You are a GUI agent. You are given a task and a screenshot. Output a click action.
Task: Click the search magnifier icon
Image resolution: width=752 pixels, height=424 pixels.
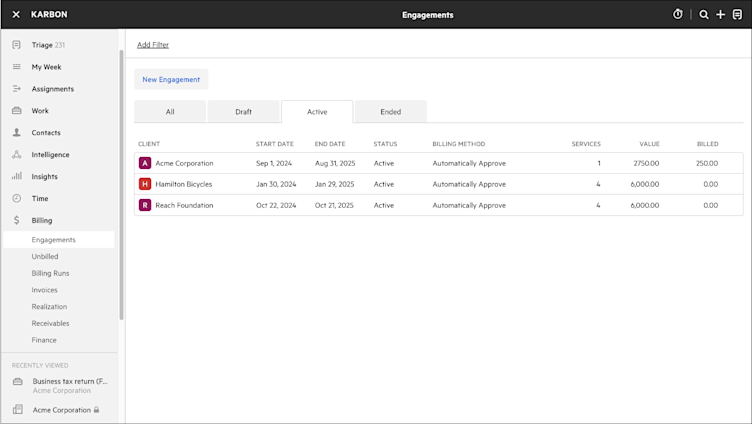tap(704, 15)
